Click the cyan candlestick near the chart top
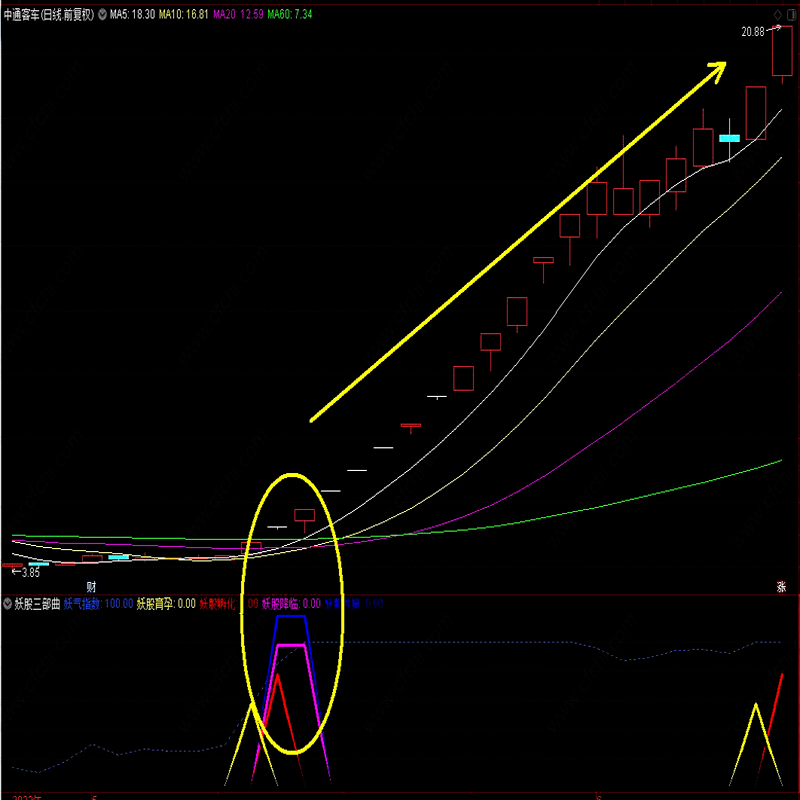Image resolution: width=800 pixels, height=800 pixels. [x=730, y=138]
